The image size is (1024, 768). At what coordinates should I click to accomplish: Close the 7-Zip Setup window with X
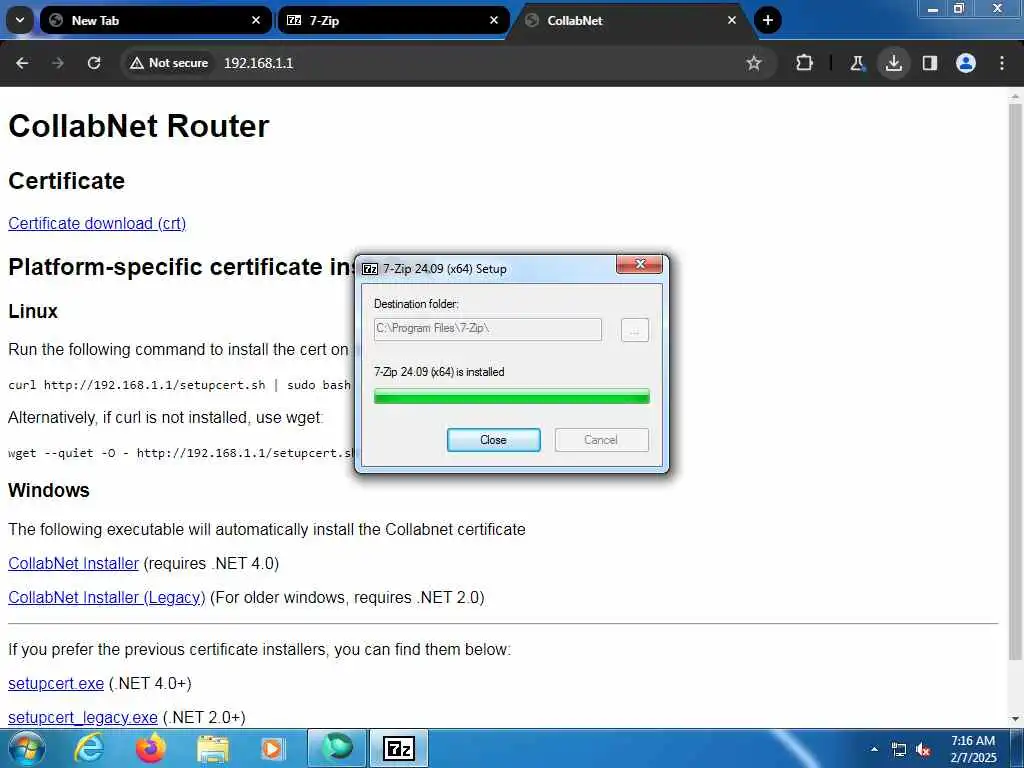point(640,264)
